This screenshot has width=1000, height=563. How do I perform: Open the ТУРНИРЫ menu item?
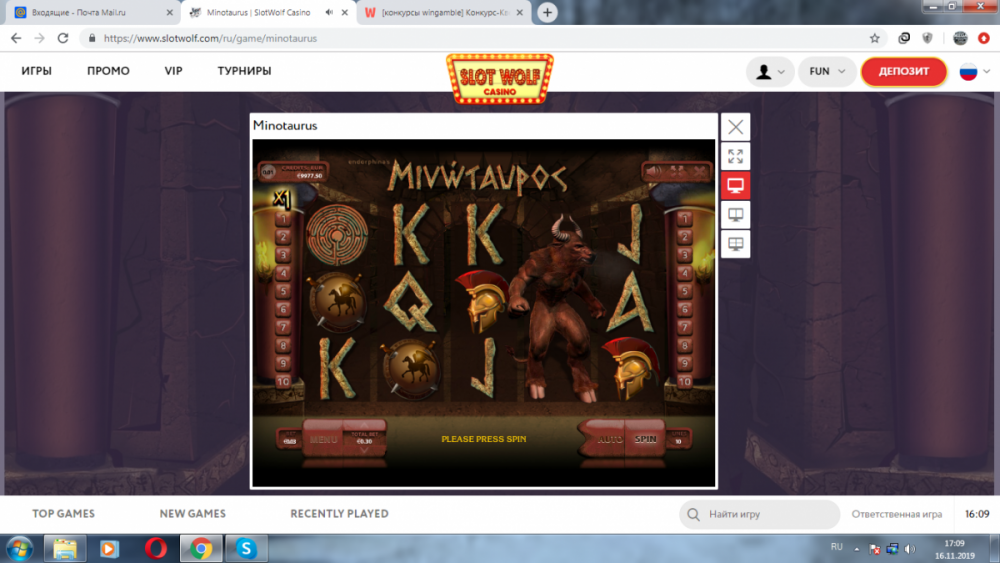[x=244, y=72]
